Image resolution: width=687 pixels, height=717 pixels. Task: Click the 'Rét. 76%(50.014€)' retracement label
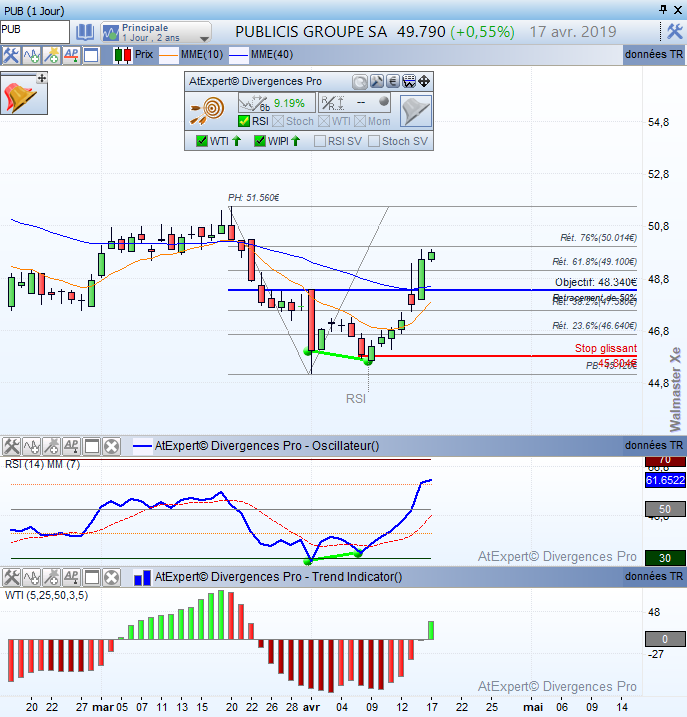(x=598, y=238)
